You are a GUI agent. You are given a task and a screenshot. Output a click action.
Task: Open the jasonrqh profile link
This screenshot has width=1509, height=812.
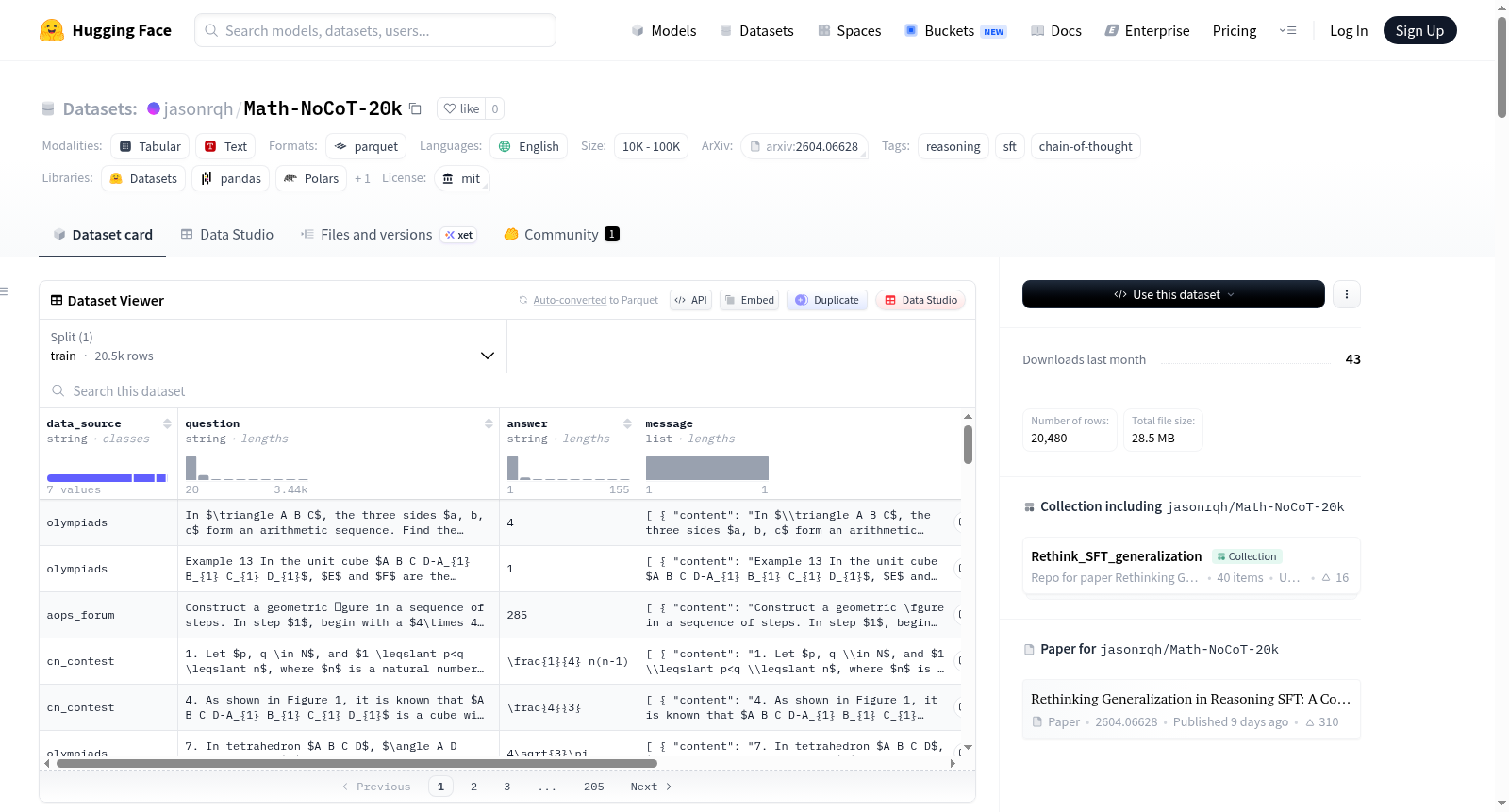point(198,108)
